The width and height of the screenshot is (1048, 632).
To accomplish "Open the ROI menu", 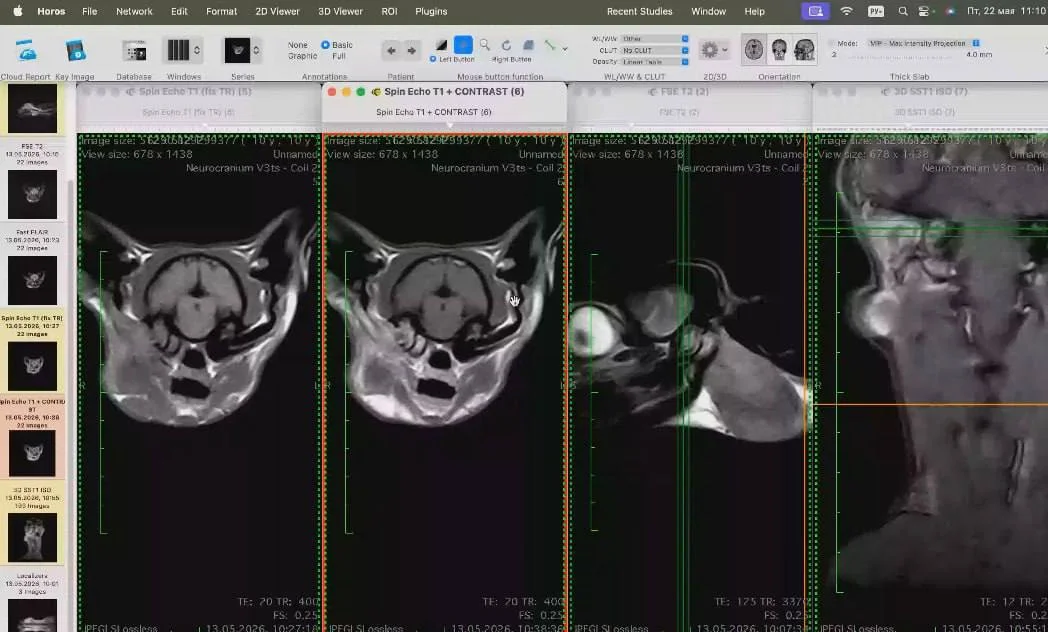I will pos(389,11).
